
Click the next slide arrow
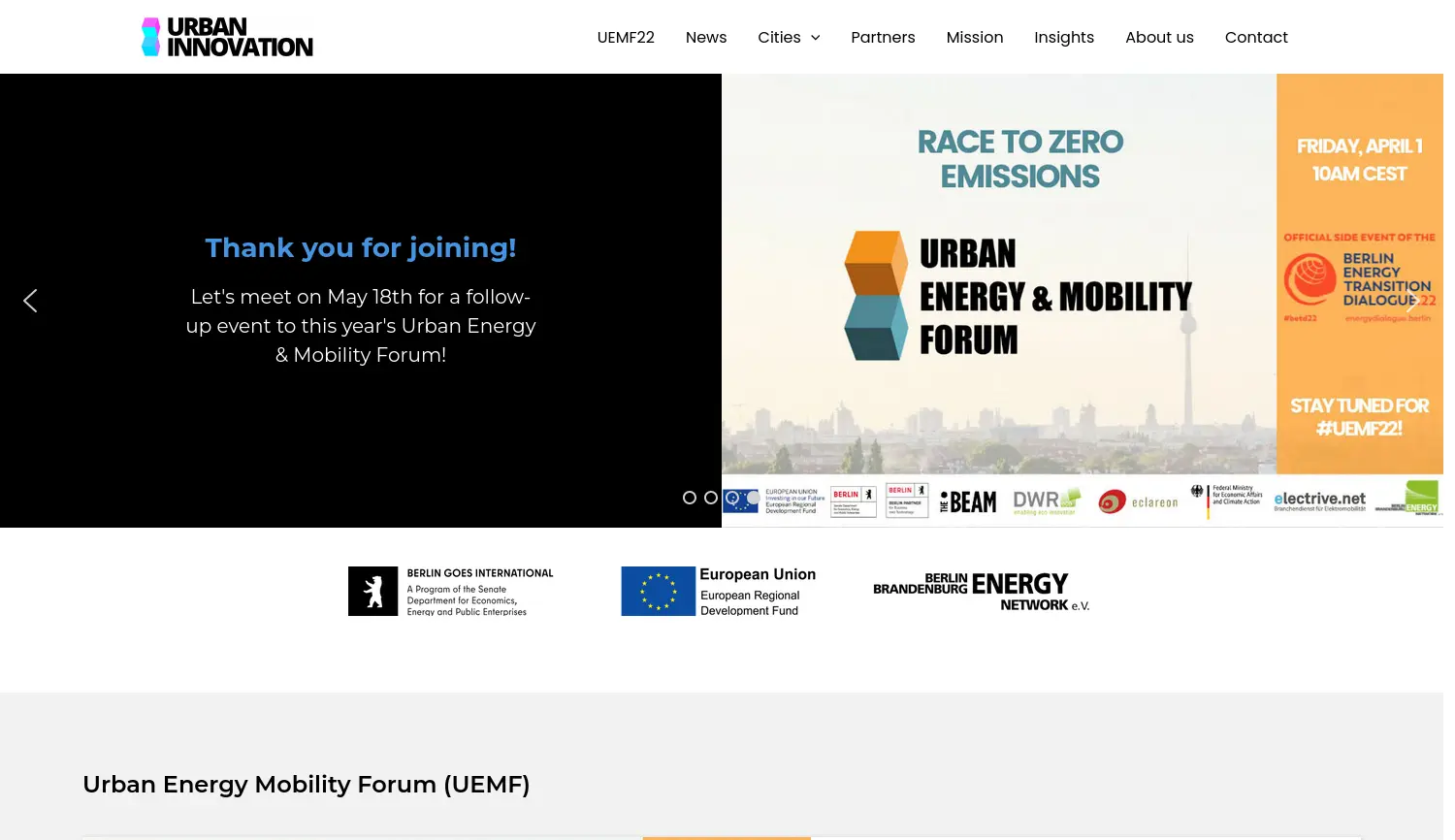[1413, 301]
